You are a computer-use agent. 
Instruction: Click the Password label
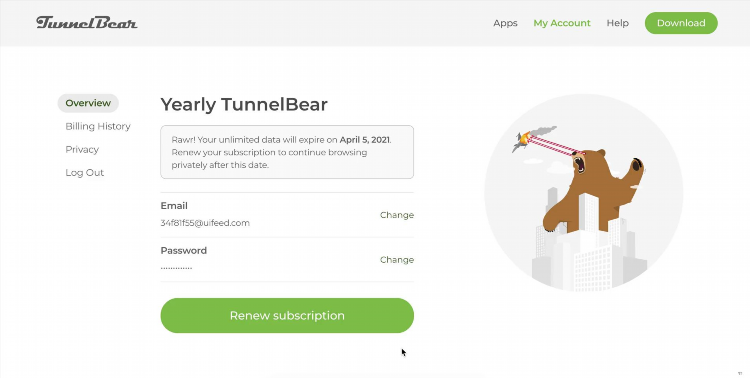(x=184, y=251)
